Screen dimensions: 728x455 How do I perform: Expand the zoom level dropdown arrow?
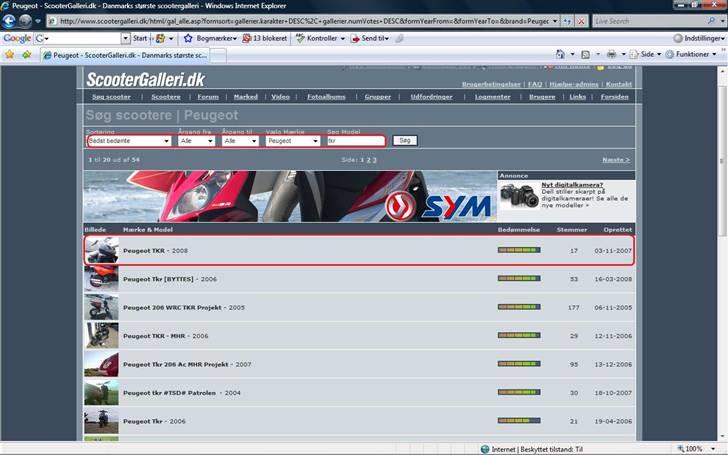point(713,449)
